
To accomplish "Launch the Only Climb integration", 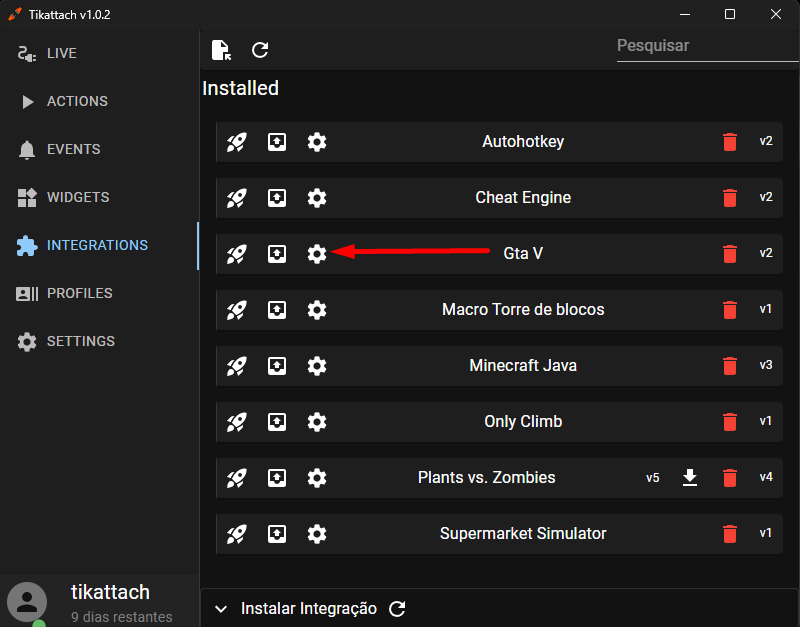I will tap(237, 422).
